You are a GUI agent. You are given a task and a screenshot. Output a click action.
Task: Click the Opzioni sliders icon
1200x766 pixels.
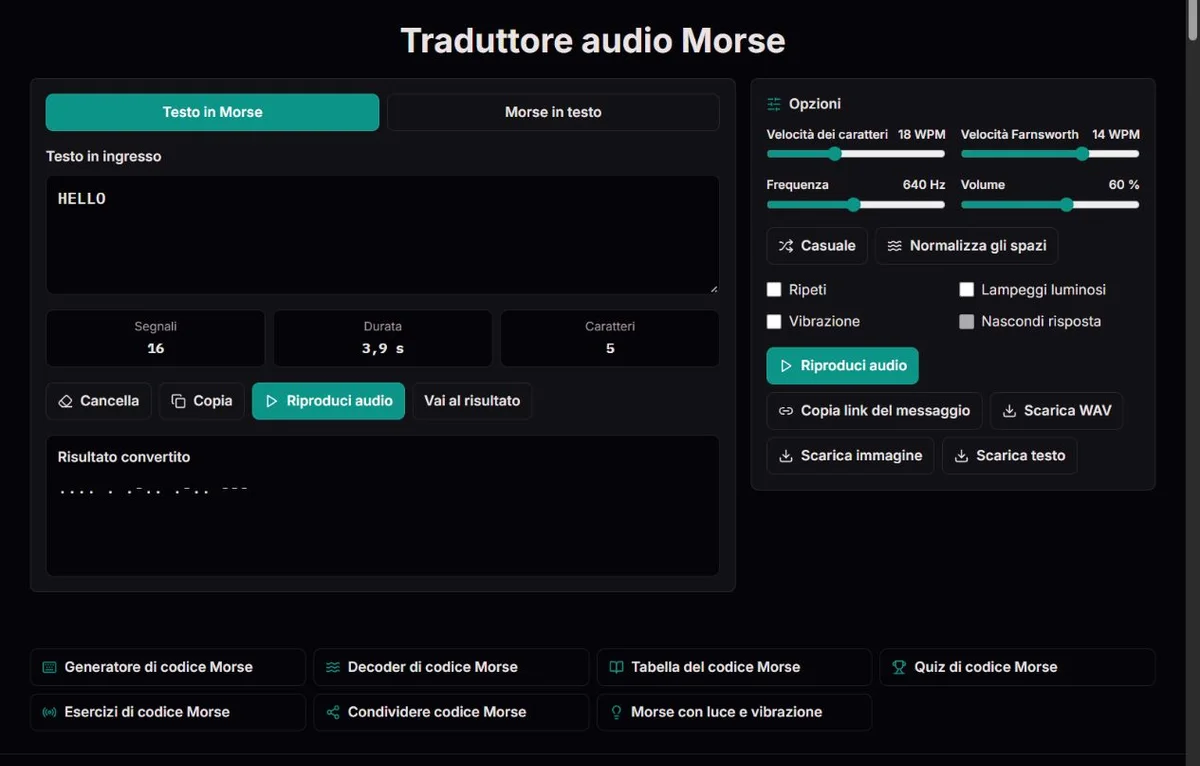(x=774, y=104)
